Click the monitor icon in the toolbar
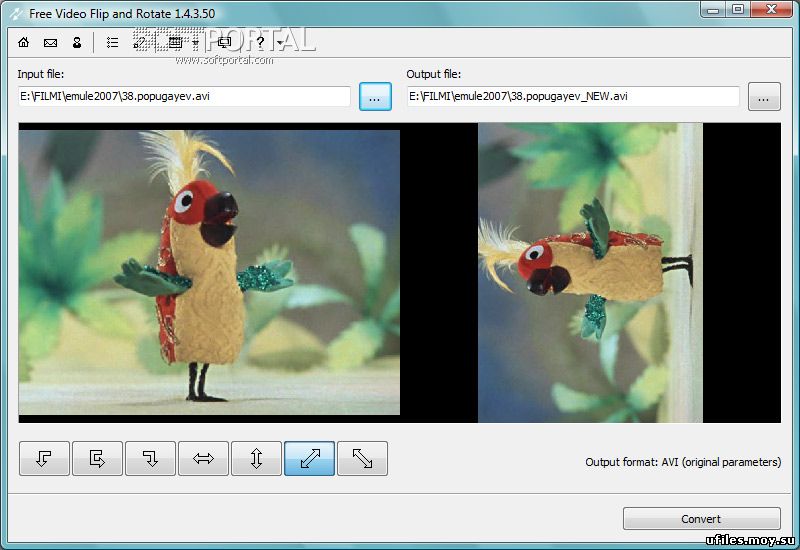 click(x=224, y=43)
